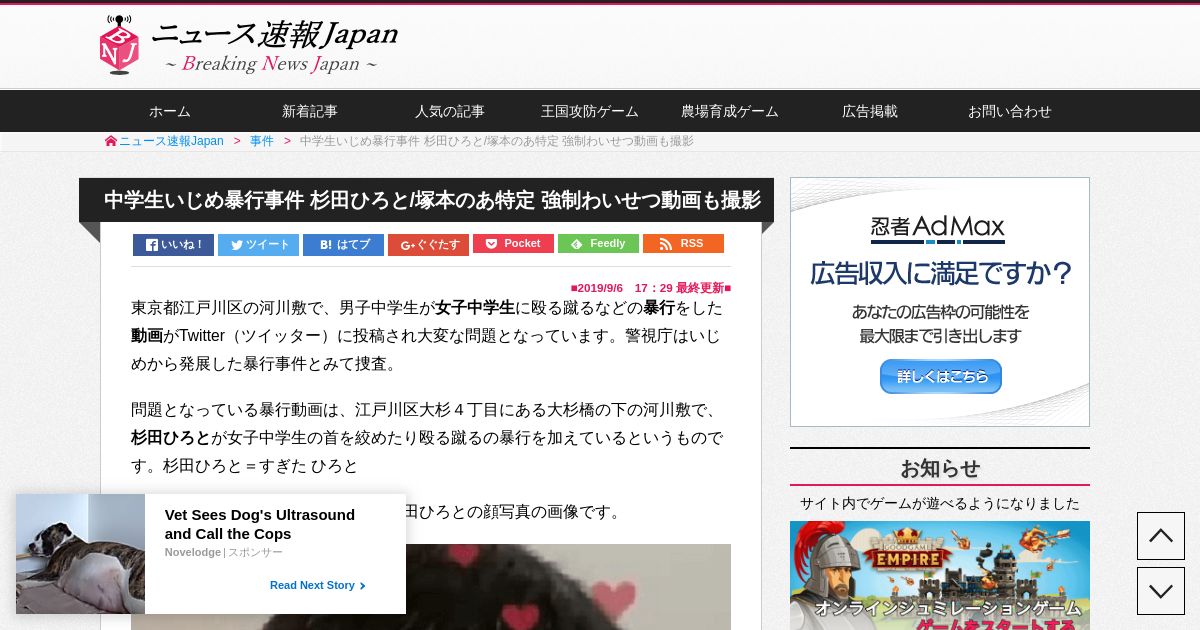Share with Google+ ぐぐたす button
The width and height of the screenshot is (1200, 630).
[428, 245]
